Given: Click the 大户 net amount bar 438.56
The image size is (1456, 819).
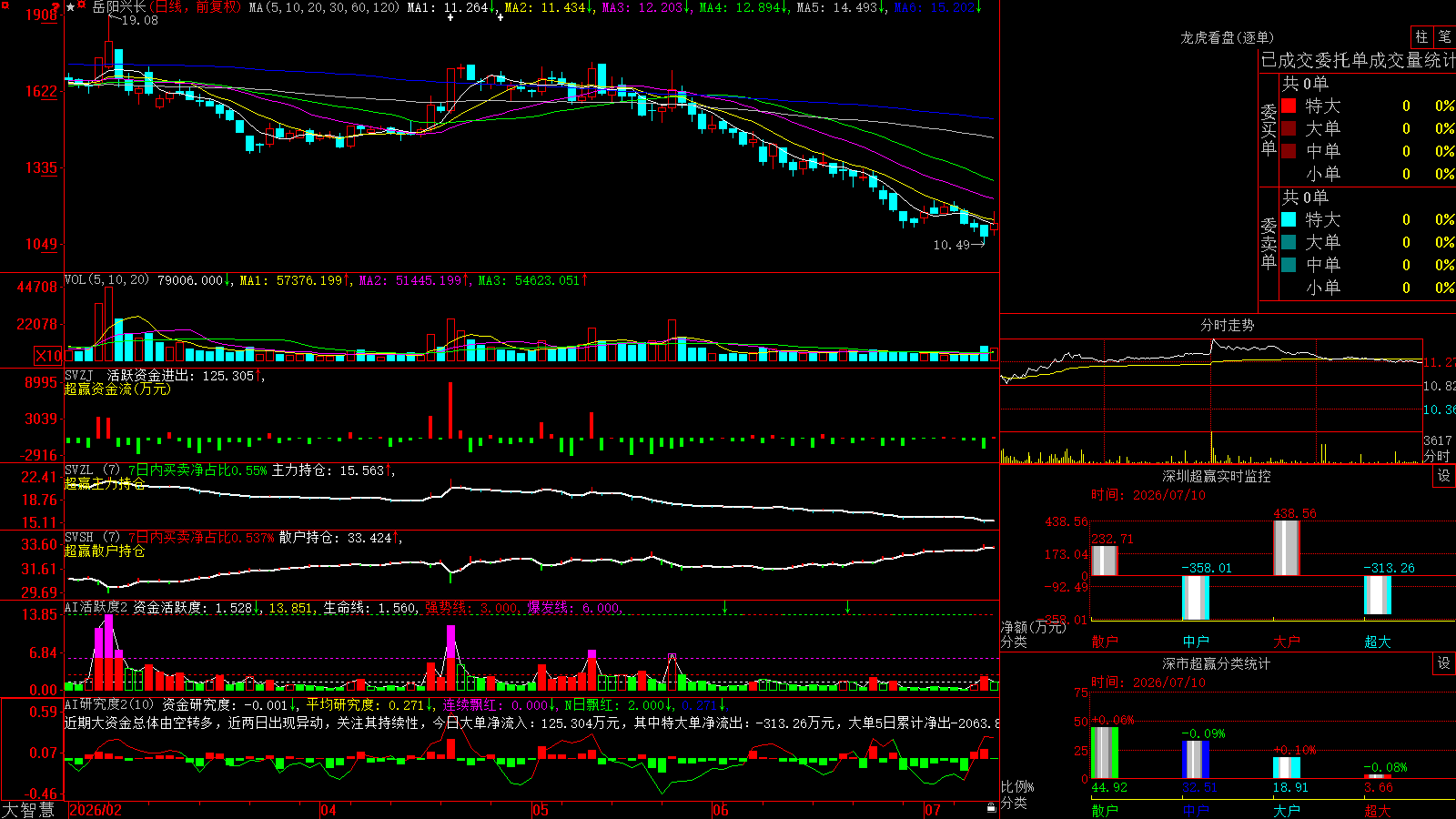Looking at the screenshot, I should [x=1287, y=548].
